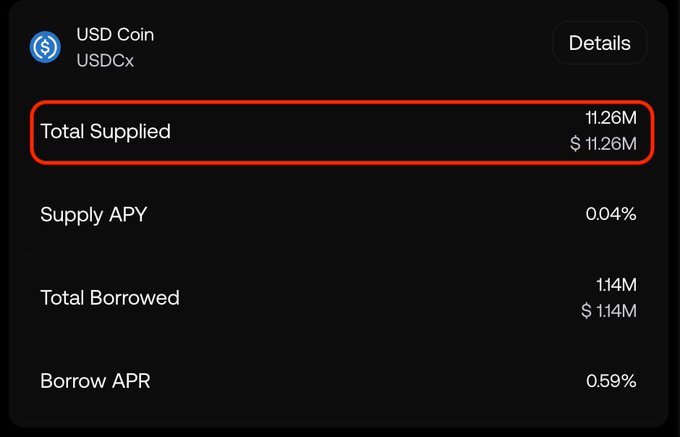Click the middle of the Borrow APR row

[x=340, y=381]
